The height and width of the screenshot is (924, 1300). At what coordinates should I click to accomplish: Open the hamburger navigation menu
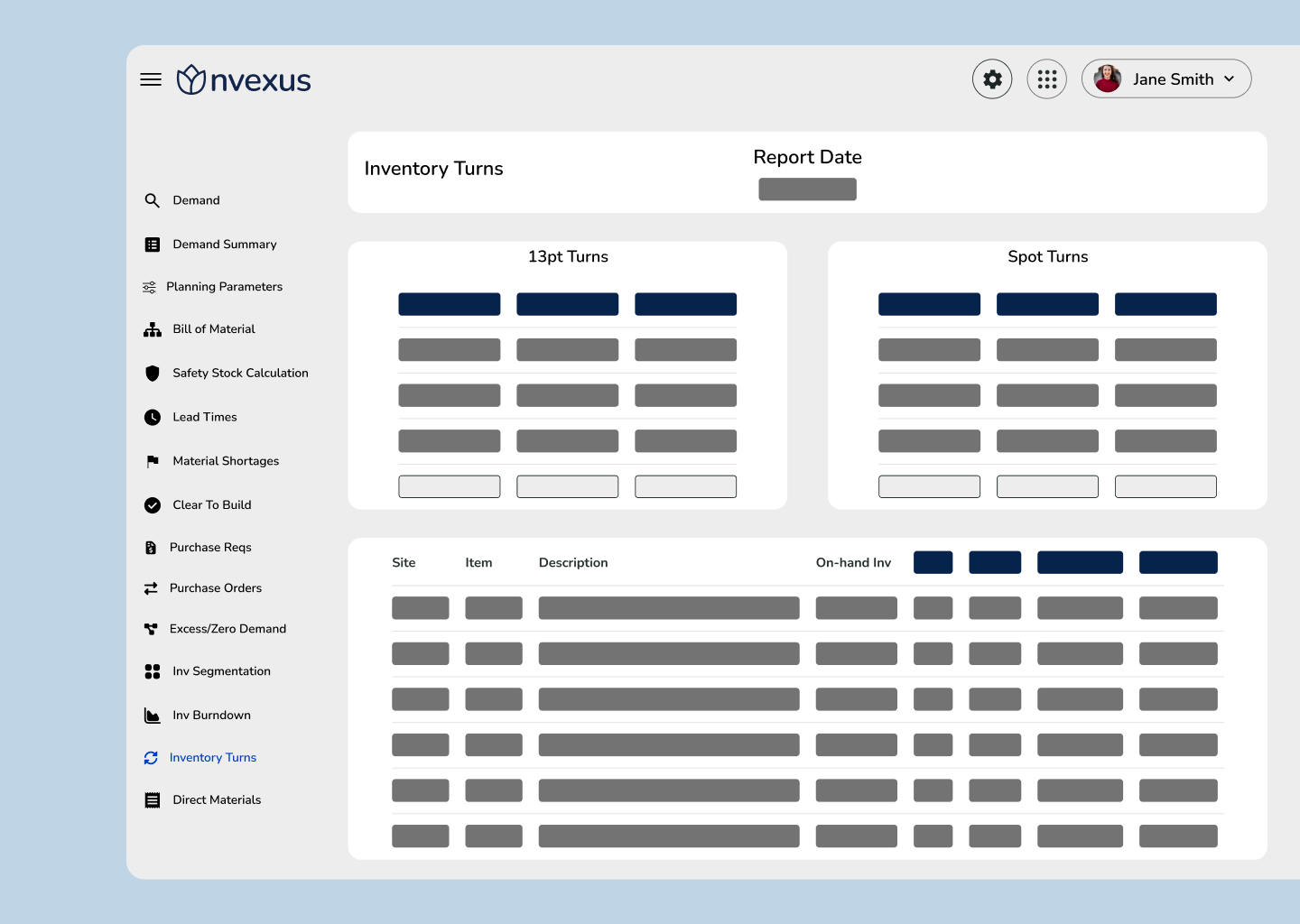(x=151, y=79)
